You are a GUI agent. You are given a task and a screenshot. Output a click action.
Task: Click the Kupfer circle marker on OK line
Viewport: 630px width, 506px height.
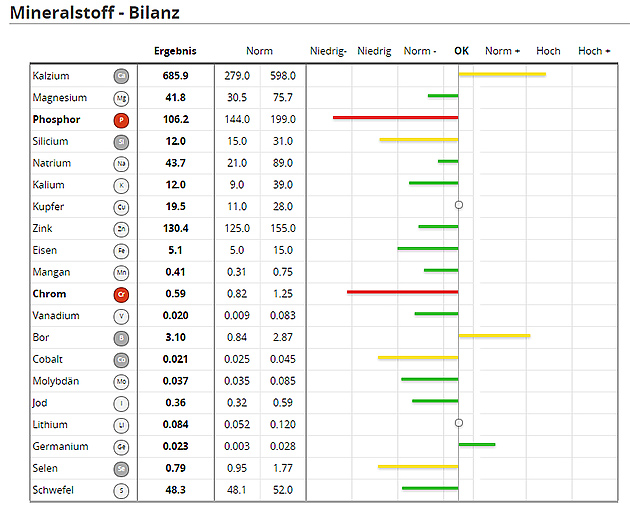459,205
